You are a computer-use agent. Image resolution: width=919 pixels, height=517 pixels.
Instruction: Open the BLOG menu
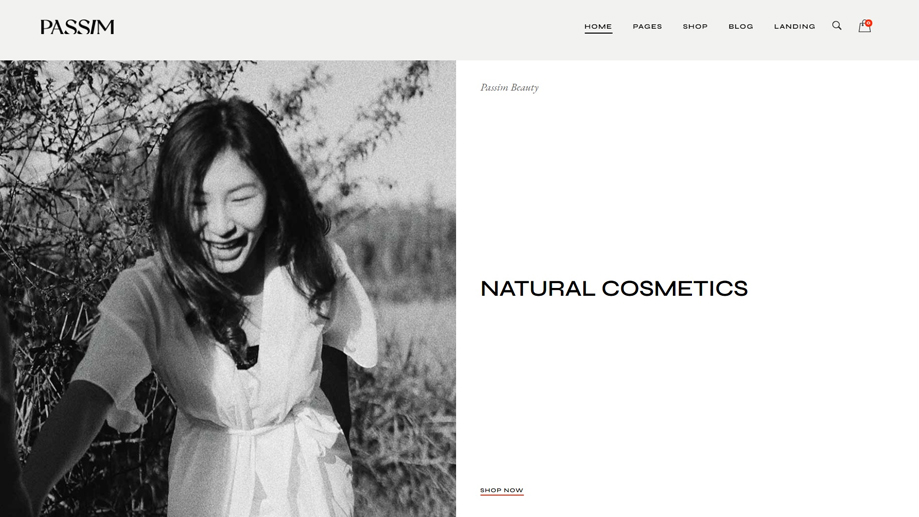tap(741, 26)
